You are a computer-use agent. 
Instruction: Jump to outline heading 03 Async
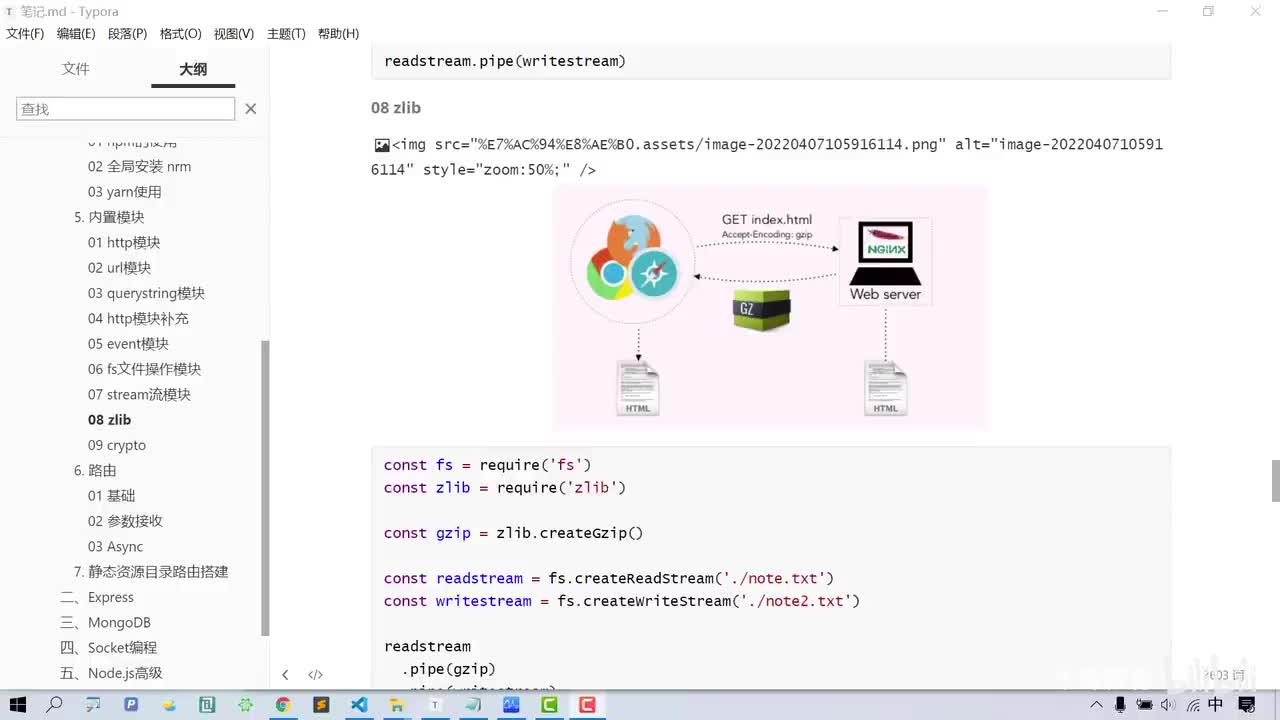115,547
